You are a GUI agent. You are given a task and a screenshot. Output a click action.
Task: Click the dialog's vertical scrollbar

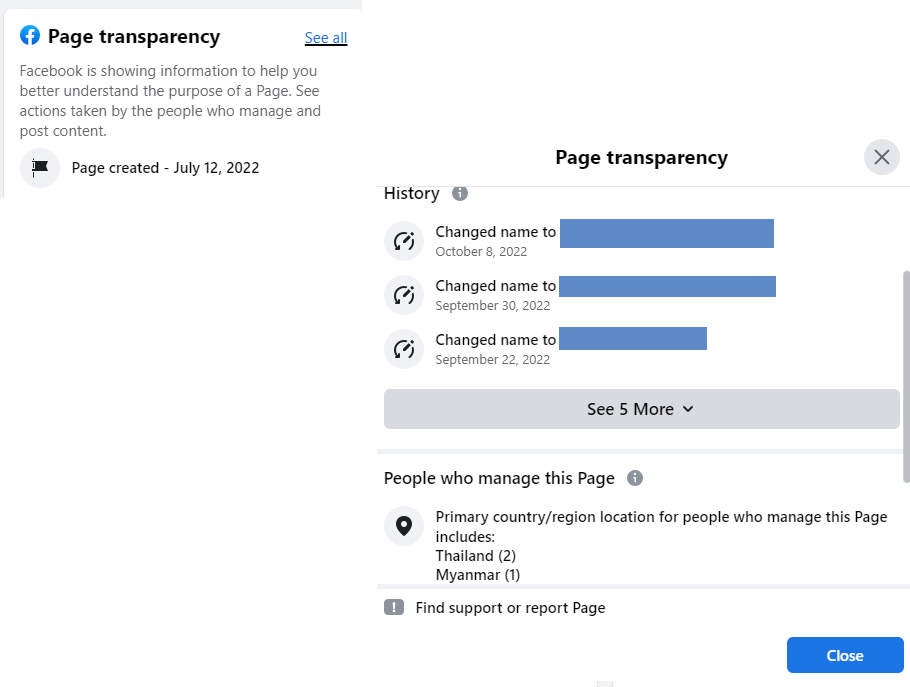pos(906,377)
